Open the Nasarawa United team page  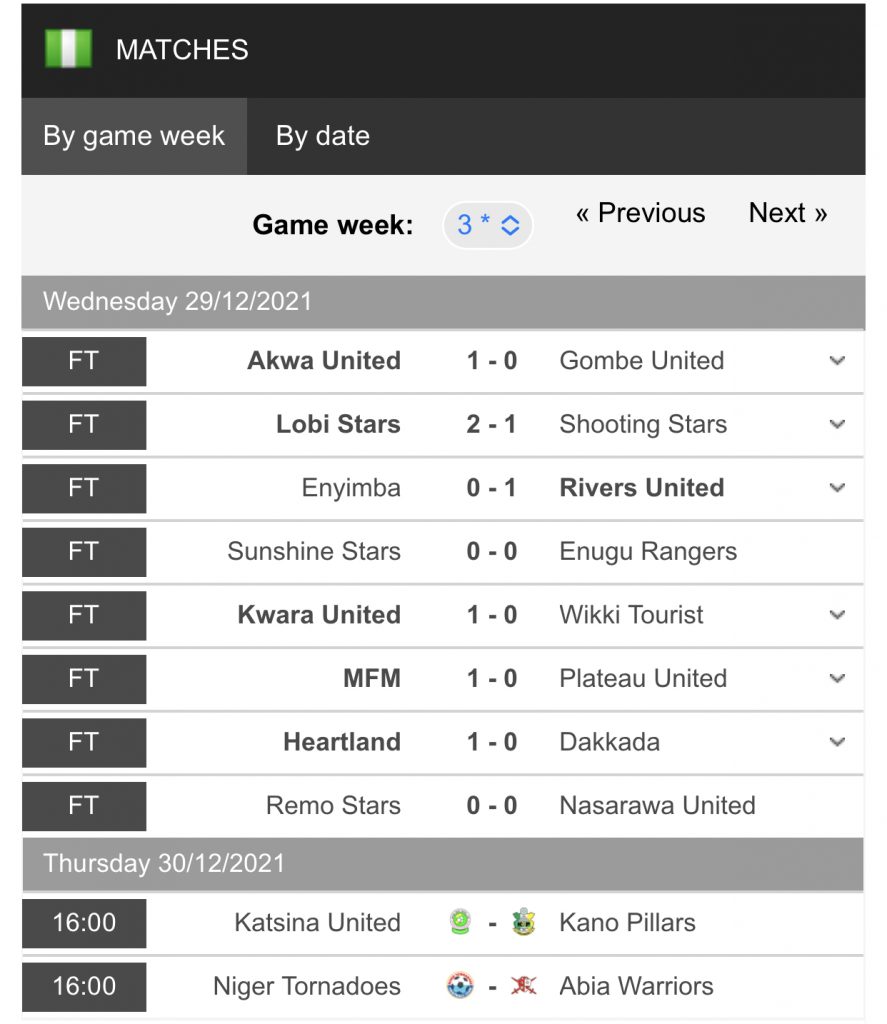click(x=657, y=805)
